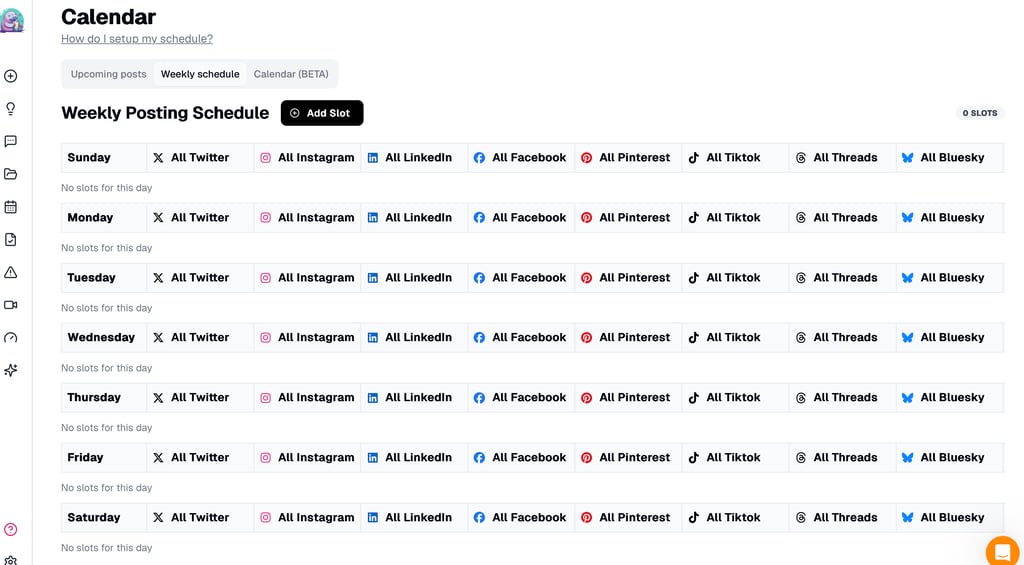Screen dimensions: 1024x565
Task: Open the gauge analytics icon in sidebar
Action: tap(11, 338)
